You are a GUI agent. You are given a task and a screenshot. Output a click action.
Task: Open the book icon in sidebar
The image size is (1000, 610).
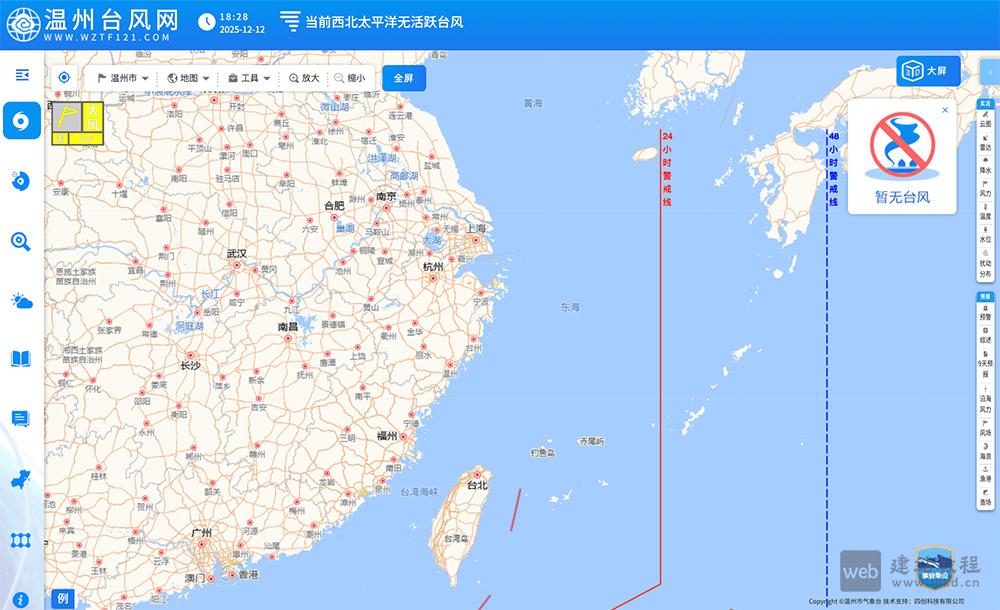(21, 359)
